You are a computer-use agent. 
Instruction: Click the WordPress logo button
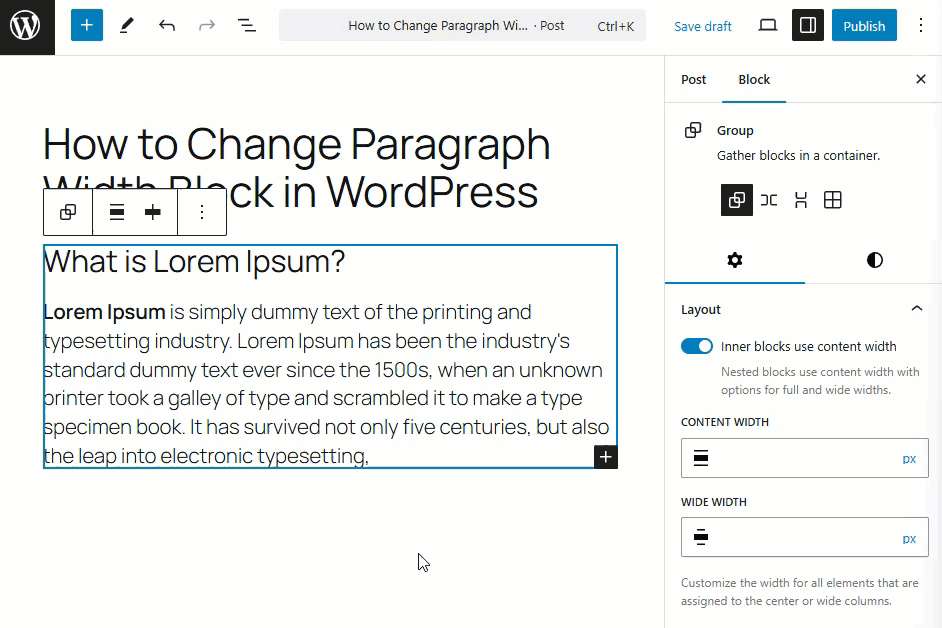point(27,27)
